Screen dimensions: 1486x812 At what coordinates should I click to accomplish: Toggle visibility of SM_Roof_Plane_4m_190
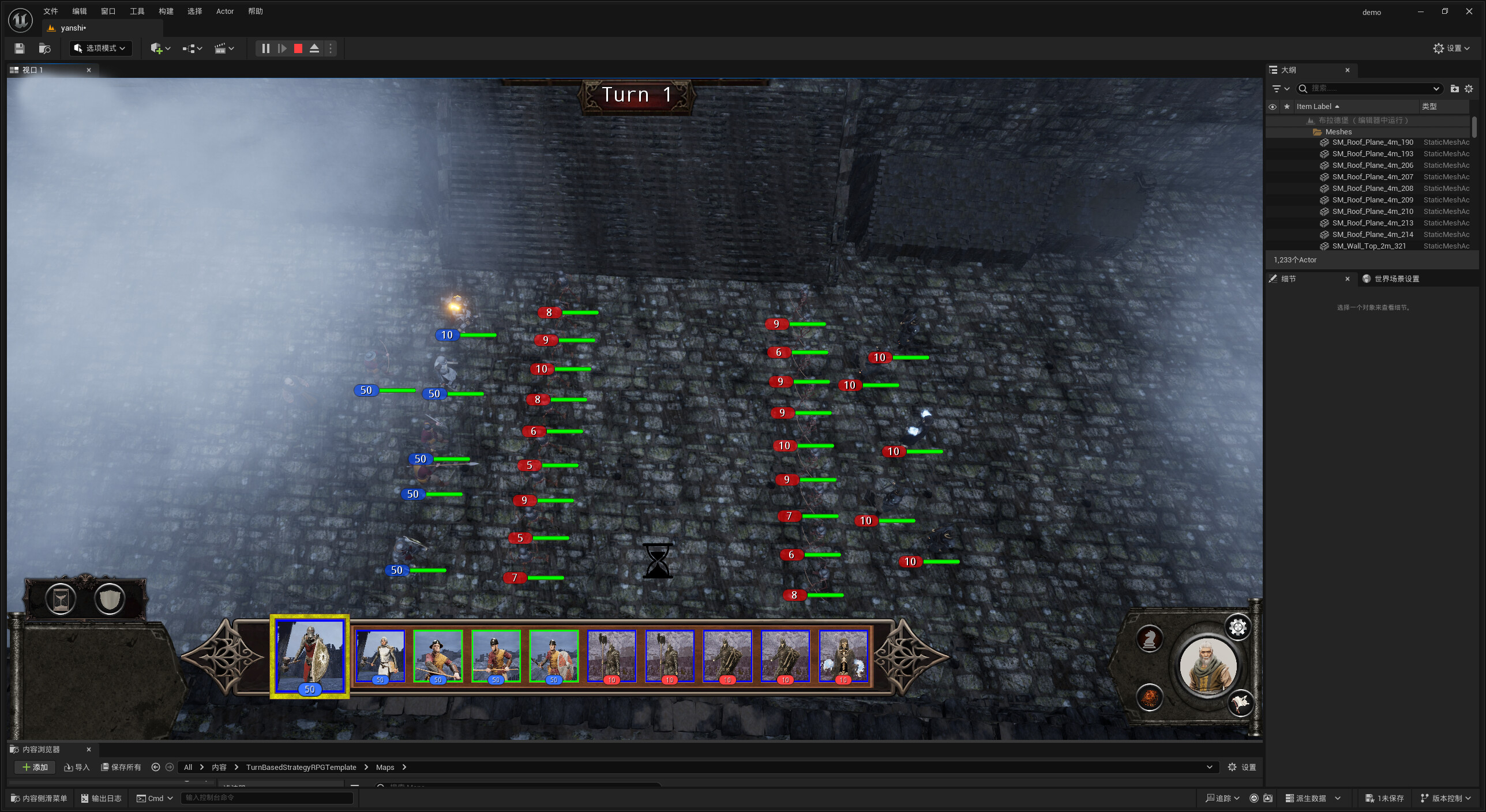tap(1273, 142)
